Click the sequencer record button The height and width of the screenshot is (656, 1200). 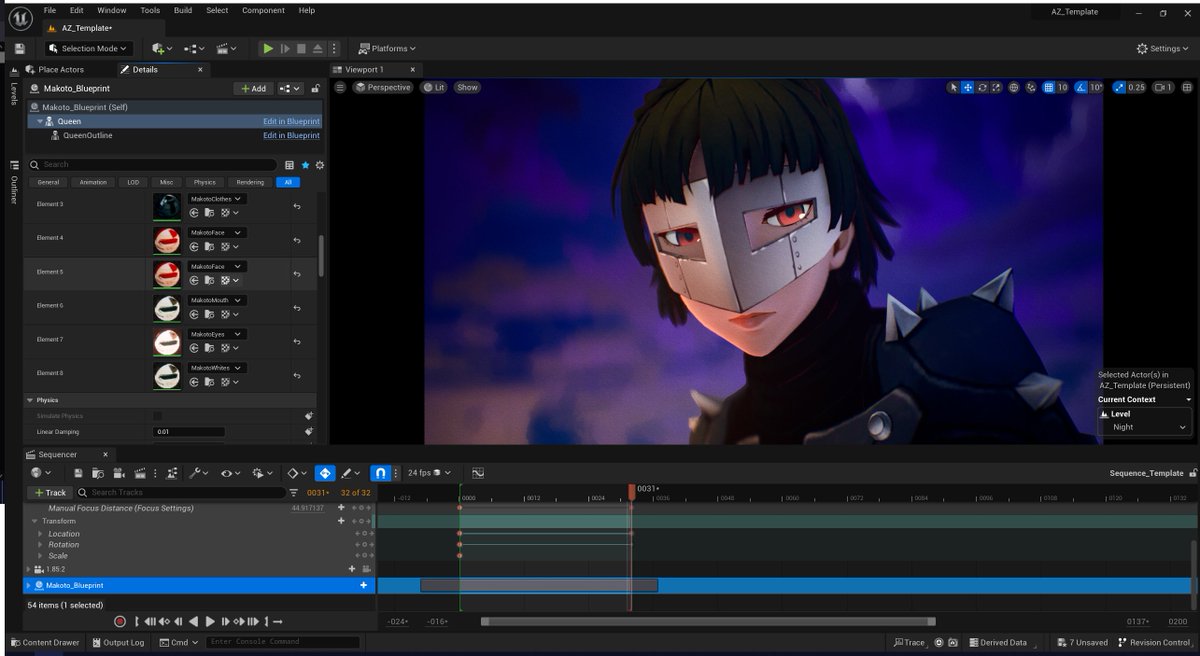coord(120,621)
